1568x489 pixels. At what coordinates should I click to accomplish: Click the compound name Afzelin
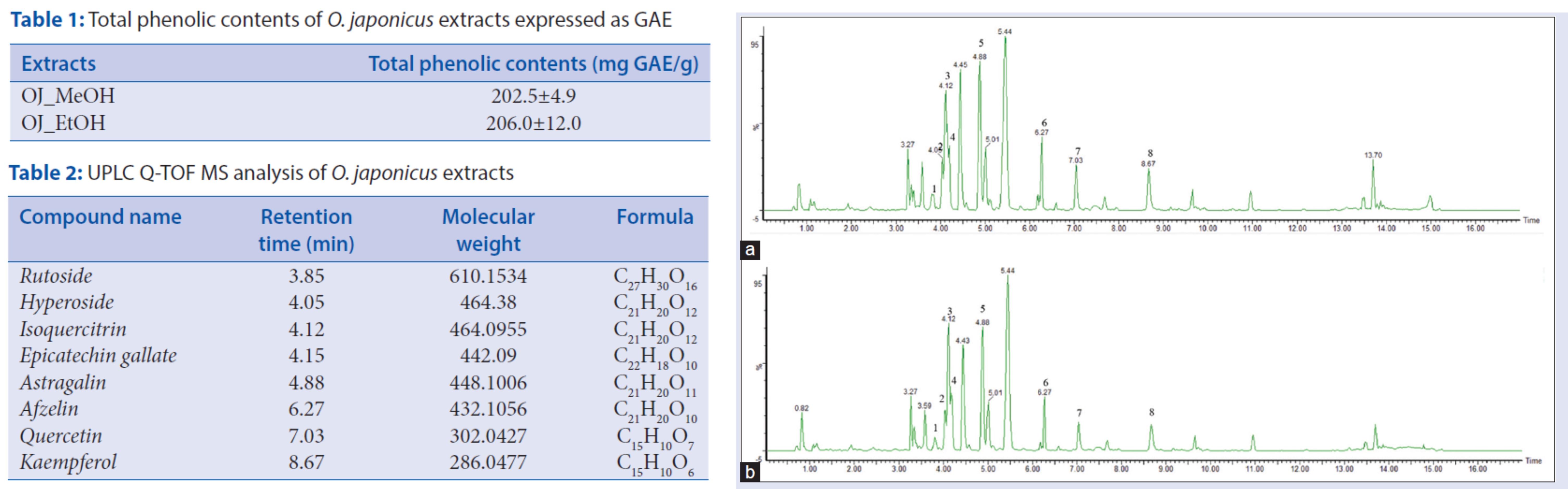click(49, 409)
